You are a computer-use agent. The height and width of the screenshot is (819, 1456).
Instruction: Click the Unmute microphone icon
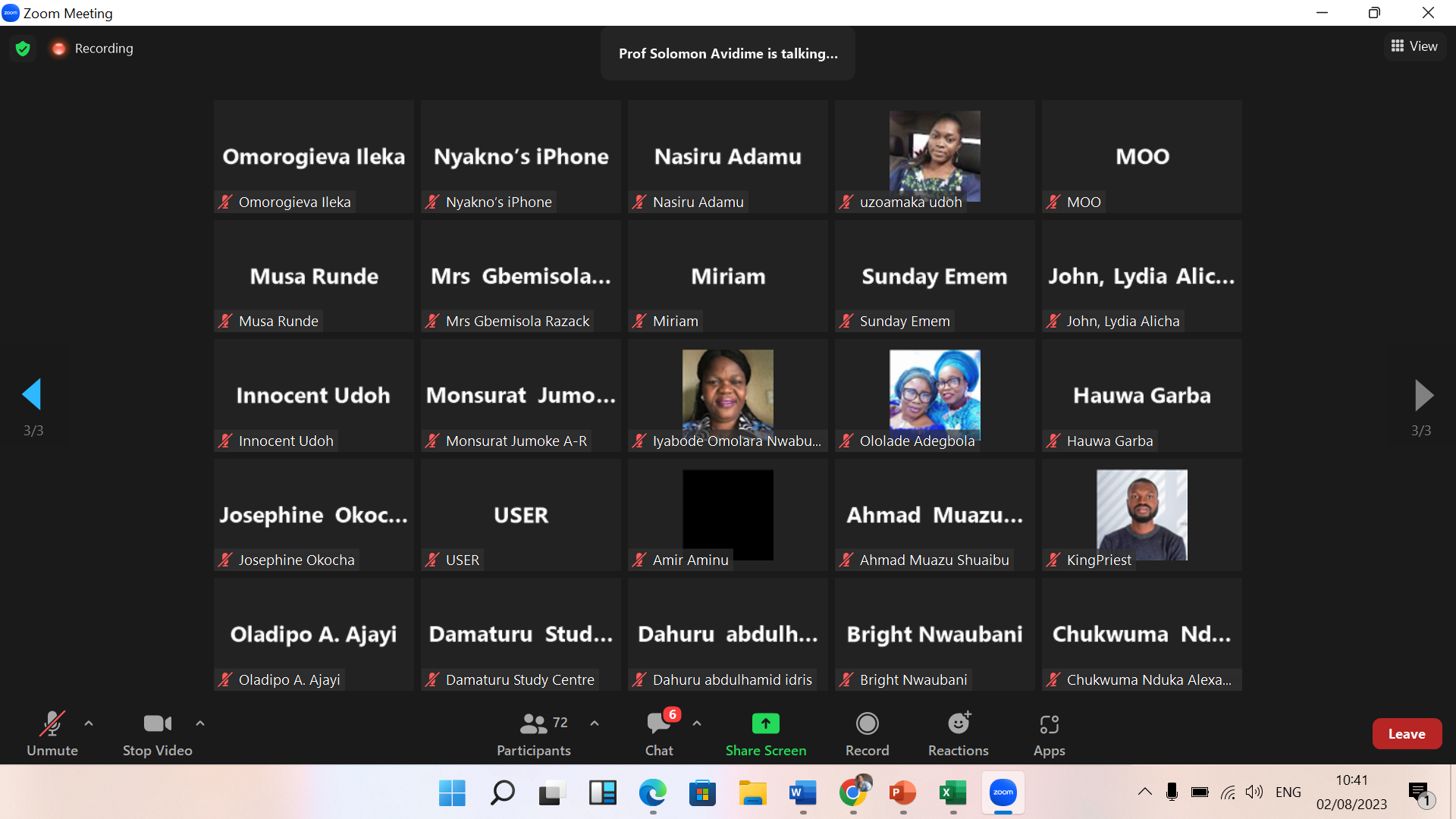pyautogui.click(x=52, y=723)
